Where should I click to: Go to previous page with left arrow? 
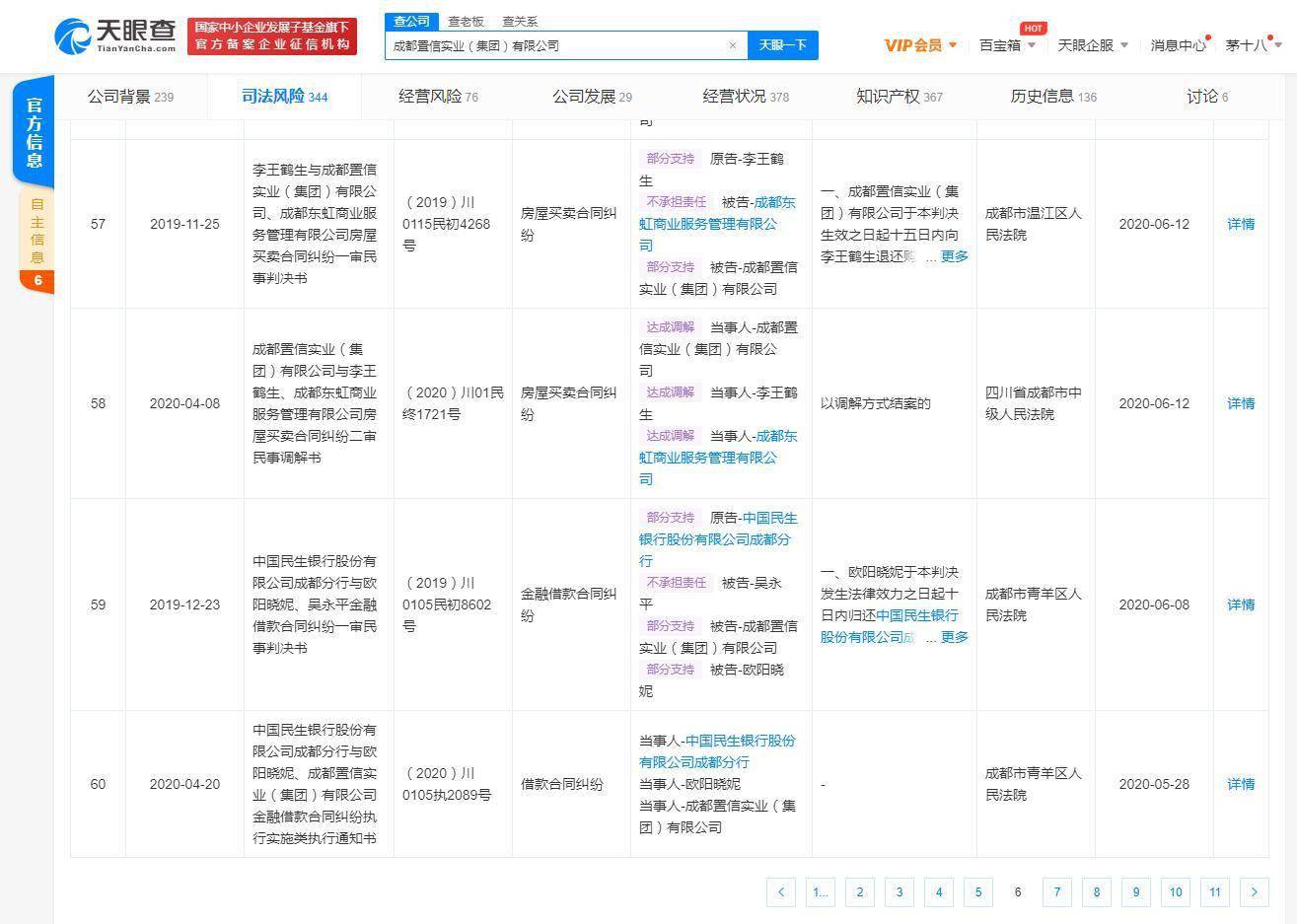pos(780,891)
